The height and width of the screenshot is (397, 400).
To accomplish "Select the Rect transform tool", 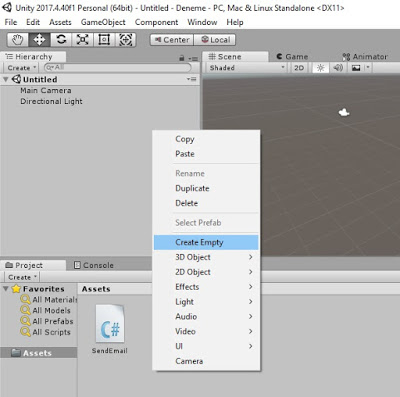I will pyautogui.click(x=104, y=40).
